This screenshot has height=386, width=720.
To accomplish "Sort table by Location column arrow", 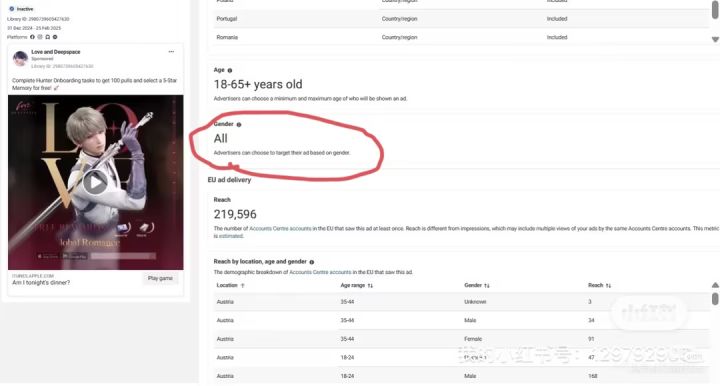I will tap(242, 285).
